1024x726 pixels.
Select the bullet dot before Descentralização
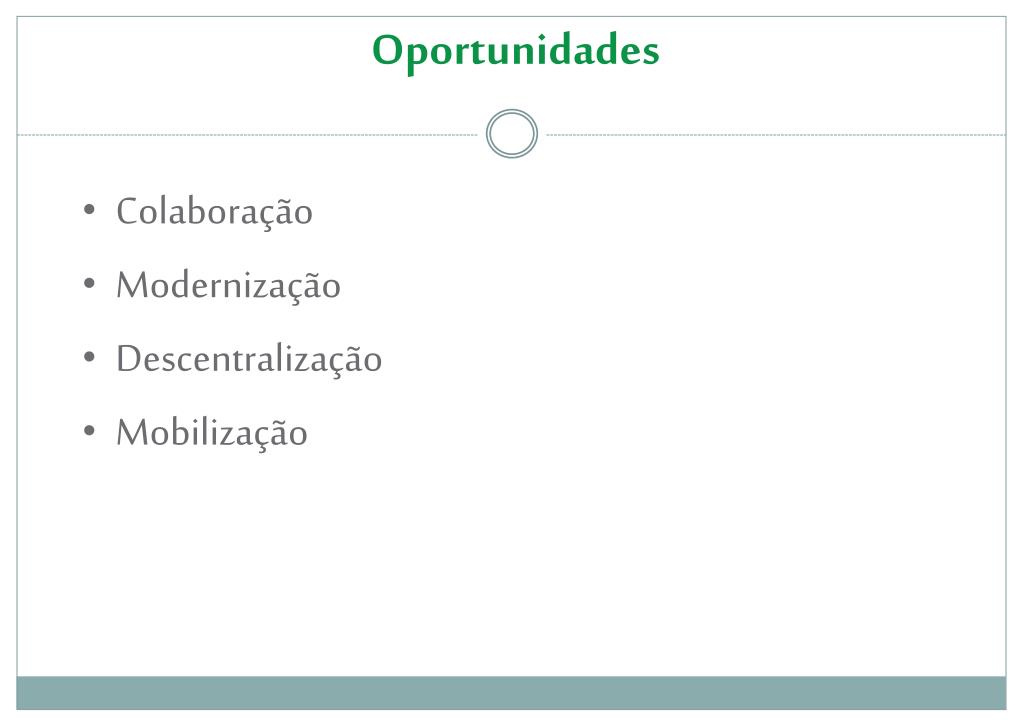(89, 357)
